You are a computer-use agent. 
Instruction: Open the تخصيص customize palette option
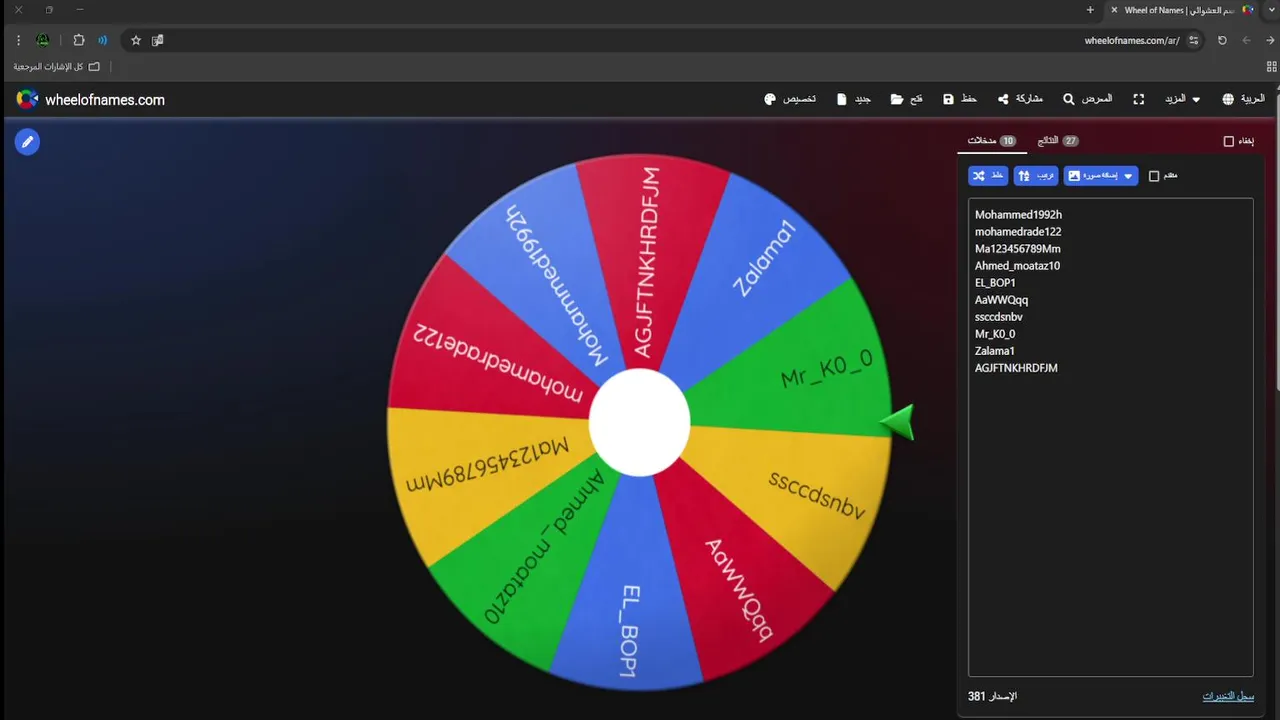[x=790, y=99]
